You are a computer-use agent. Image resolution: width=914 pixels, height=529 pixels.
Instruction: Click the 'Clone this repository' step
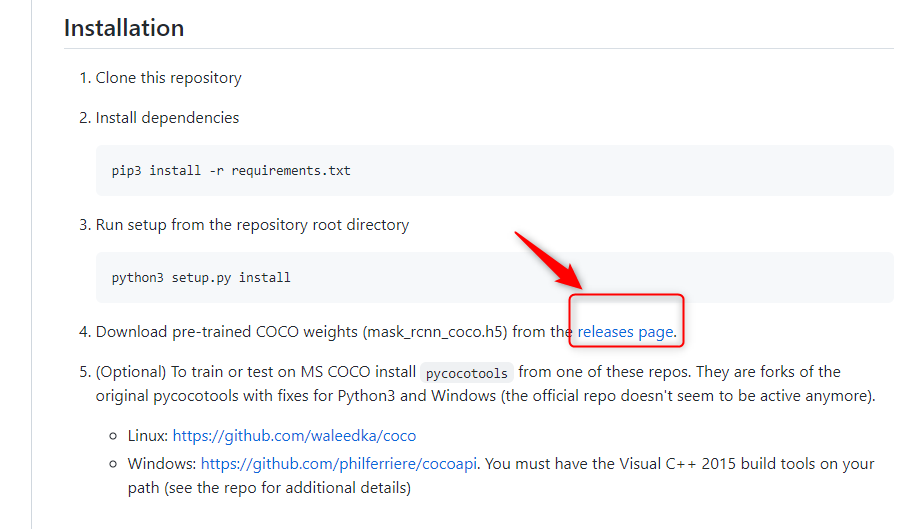coord(168,78)
